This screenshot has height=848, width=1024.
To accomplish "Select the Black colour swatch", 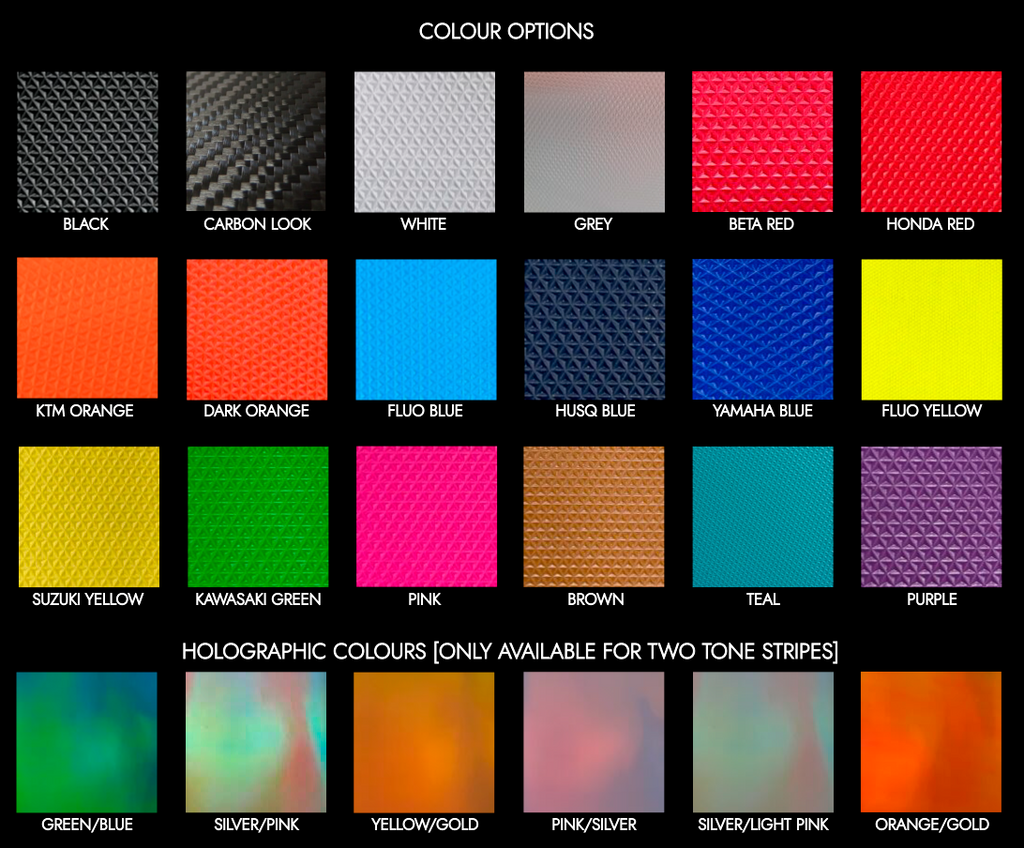I will pyautogui.click(x=88, y=142).
